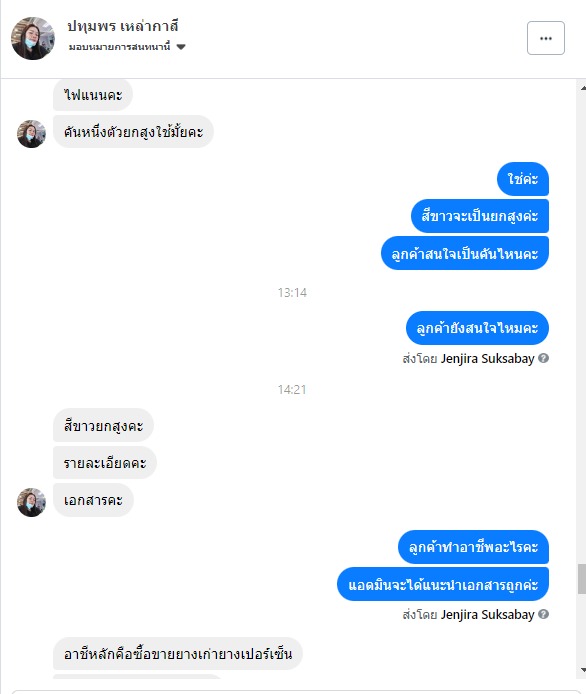Select the ลูกค้าสนใจเป็นคันไหนคะ sent message
Viewport: 586px width, 694px height.
(465, 253)
